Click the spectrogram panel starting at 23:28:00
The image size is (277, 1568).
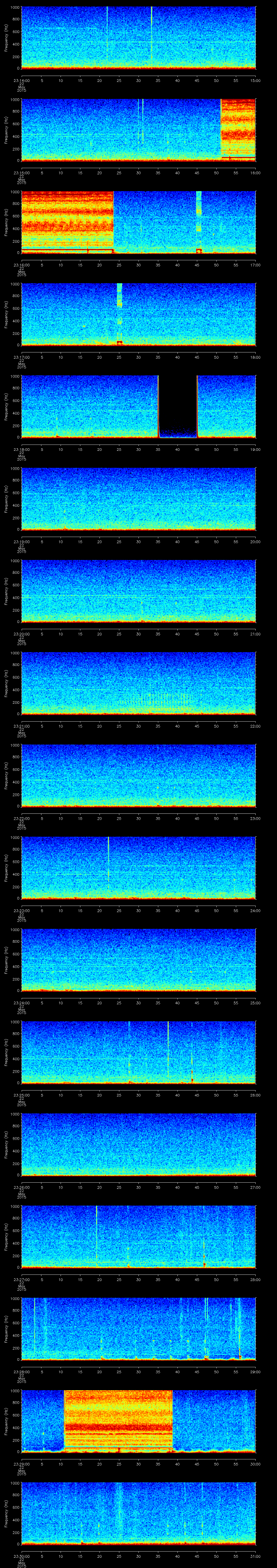(x=138, y=1329)
